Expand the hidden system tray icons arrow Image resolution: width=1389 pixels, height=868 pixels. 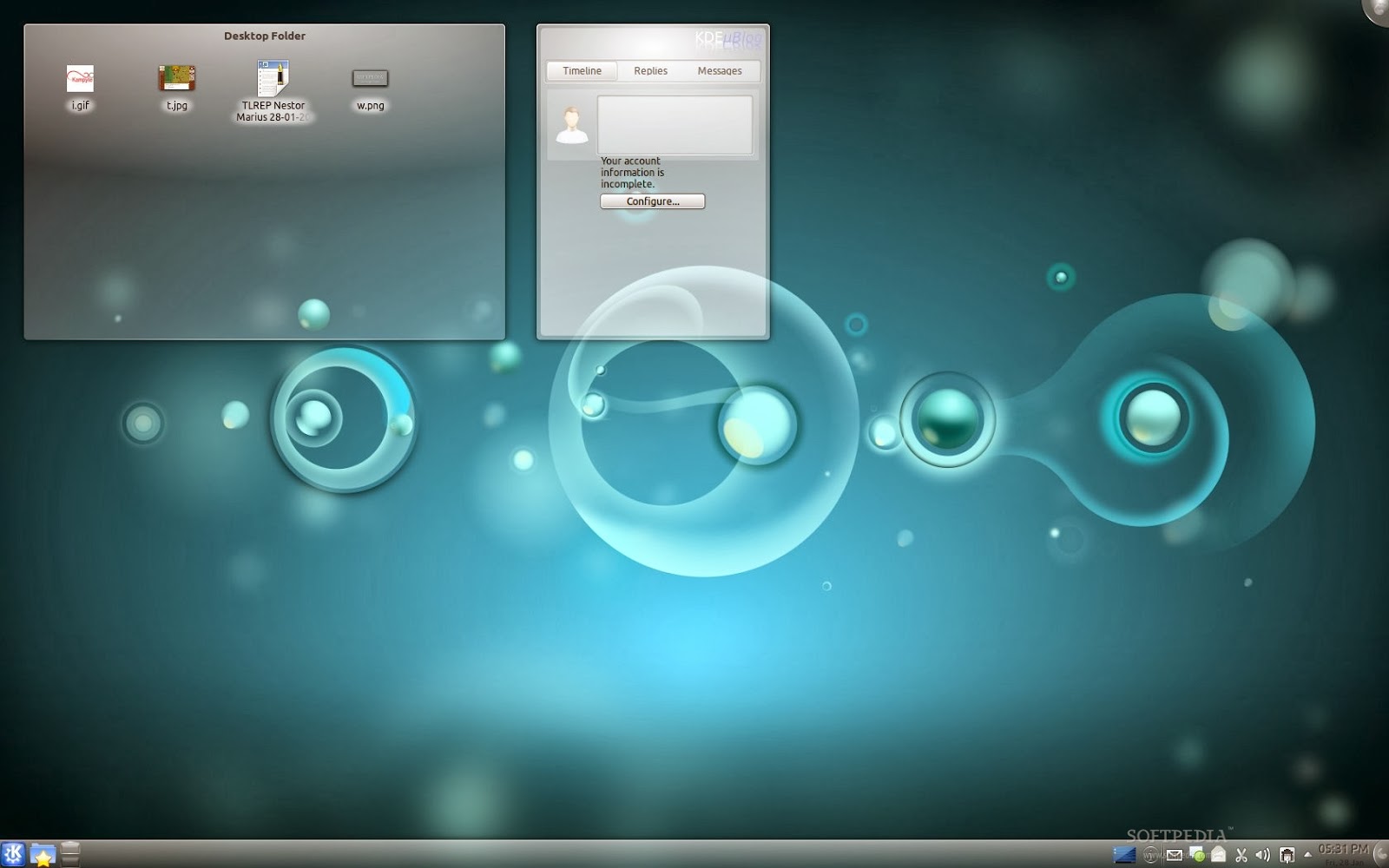[x=1308, y=854]
